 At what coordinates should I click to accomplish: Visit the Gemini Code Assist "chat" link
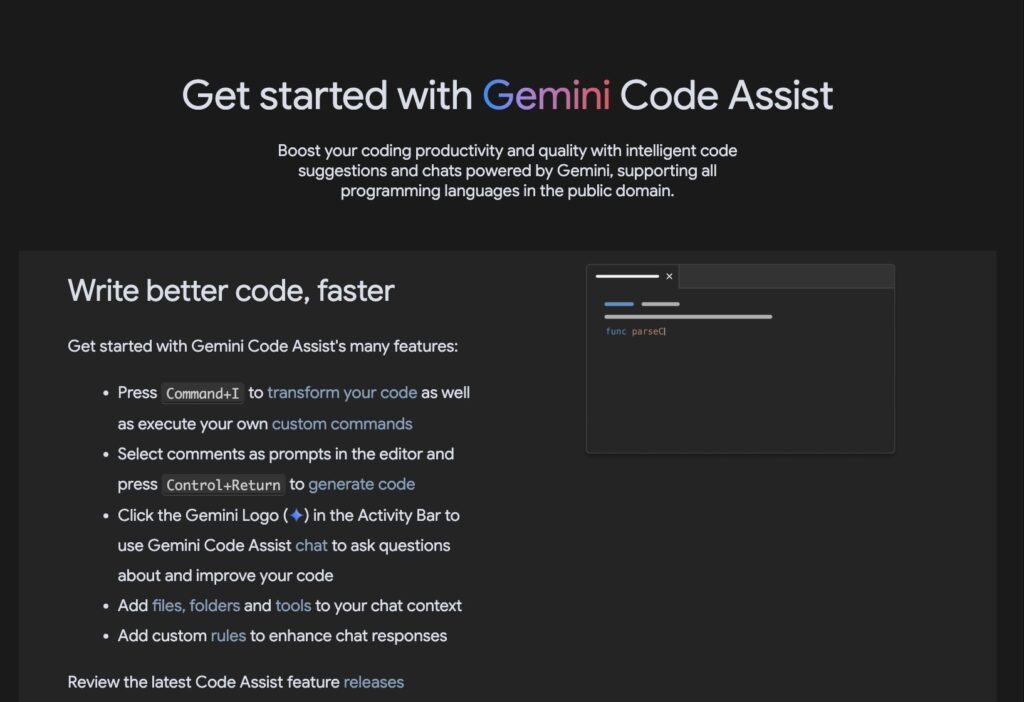tap(311, 545)
